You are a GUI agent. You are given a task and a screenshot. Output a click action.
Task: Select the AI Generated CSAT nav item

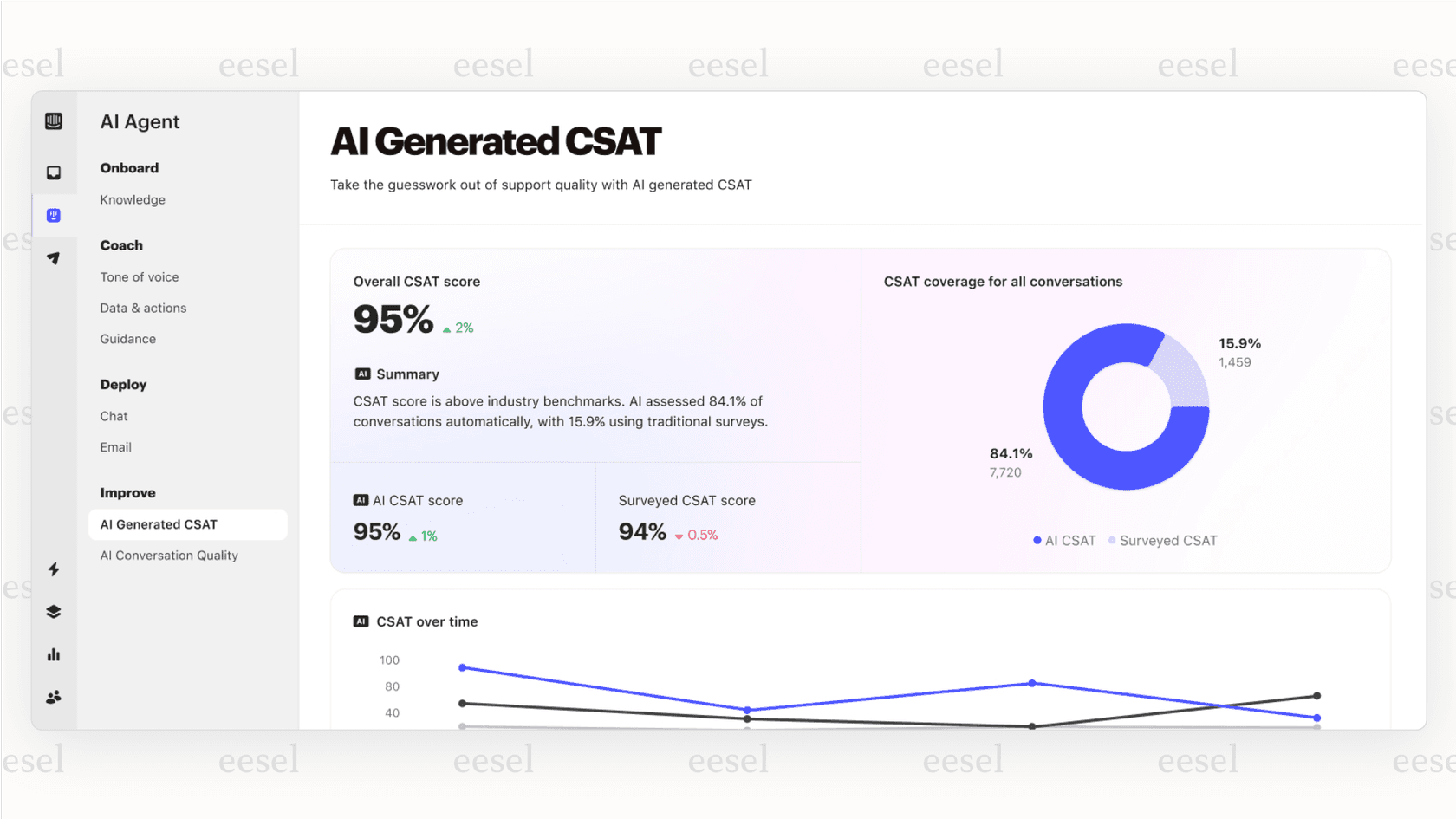[159, 524]
